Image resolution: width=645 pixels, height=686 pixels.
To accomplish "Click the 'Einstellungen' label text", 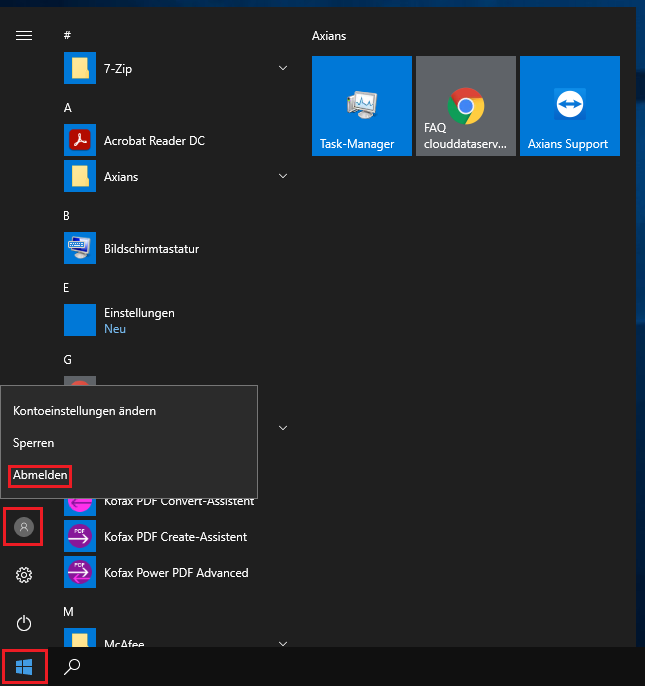I will click(139, 313).
